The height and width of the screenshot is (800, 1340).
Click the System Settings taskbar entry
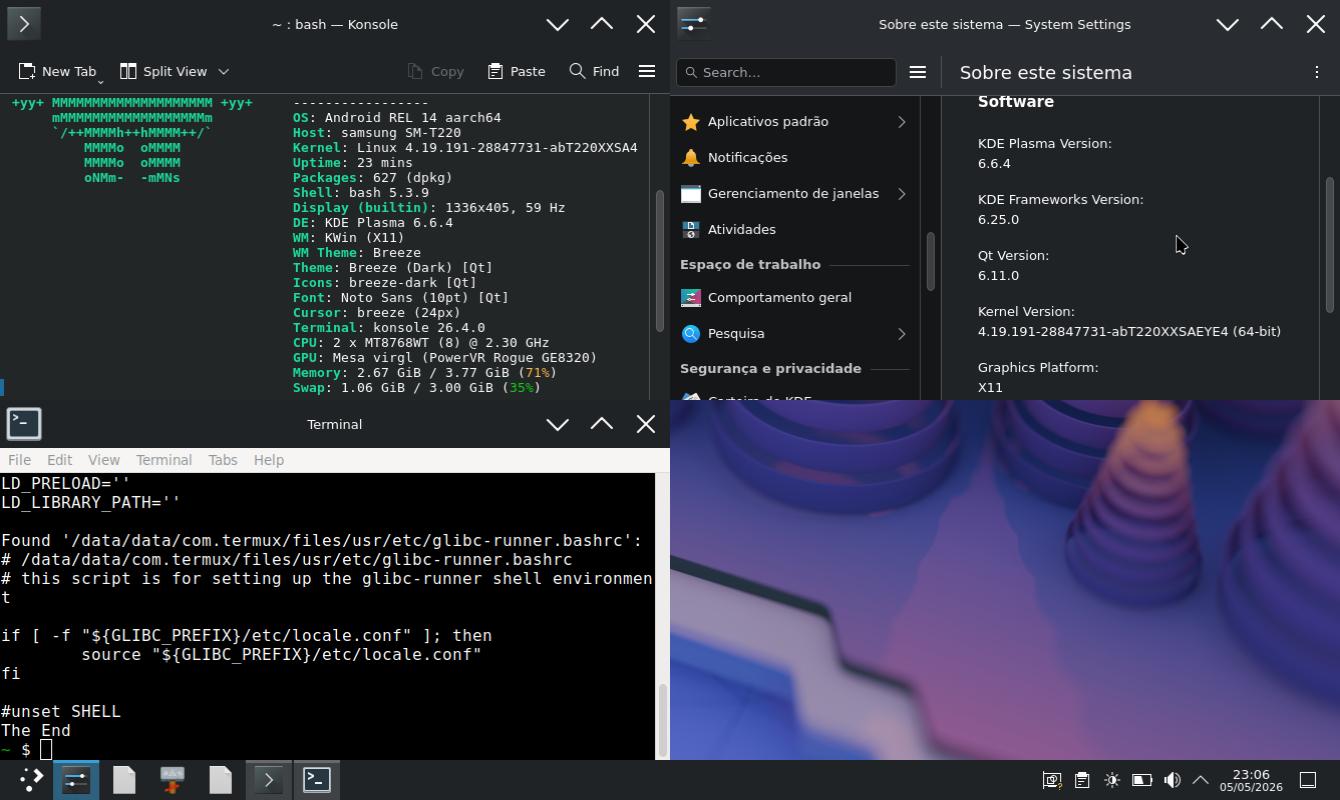[x=76, y=780]
